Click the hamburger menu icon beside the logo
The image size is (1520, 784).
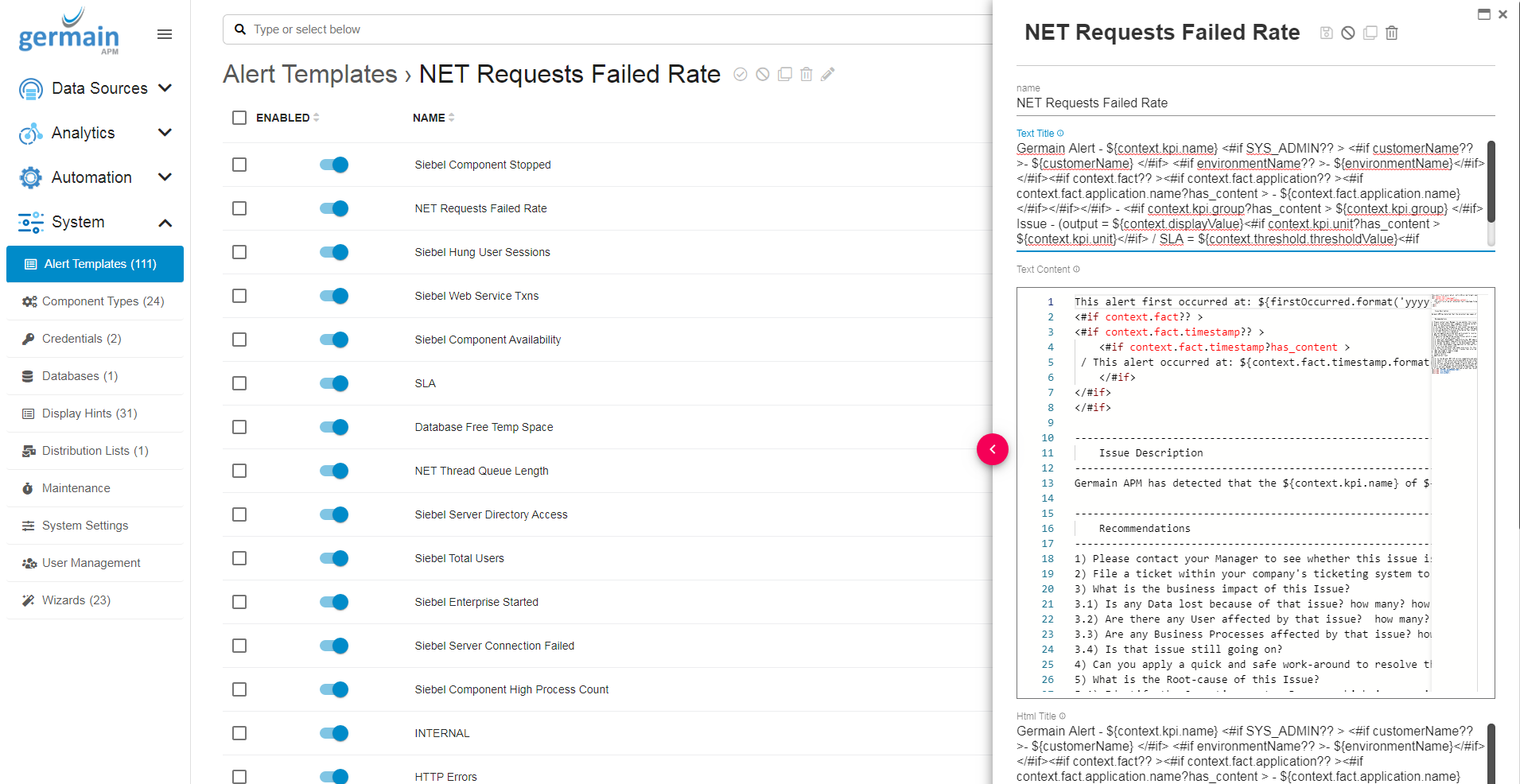pos(165,34)
